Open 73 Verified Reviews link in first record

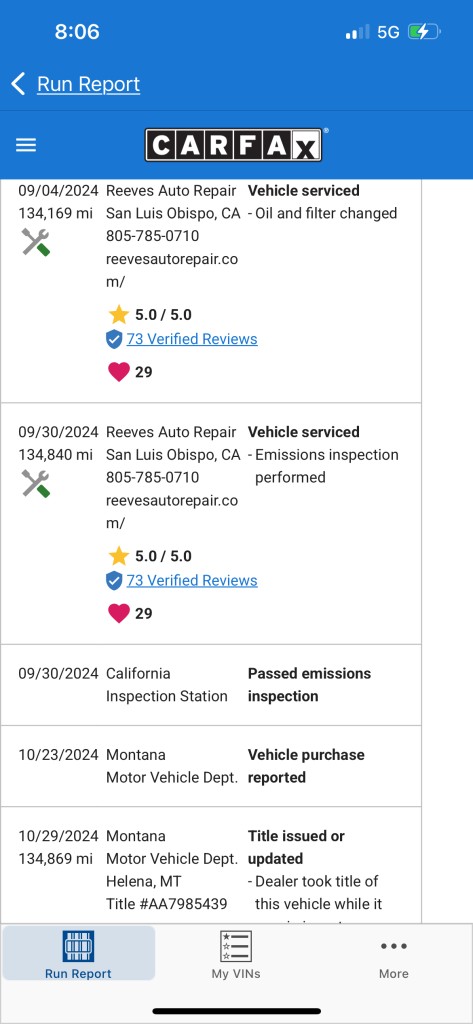(192, 339)
